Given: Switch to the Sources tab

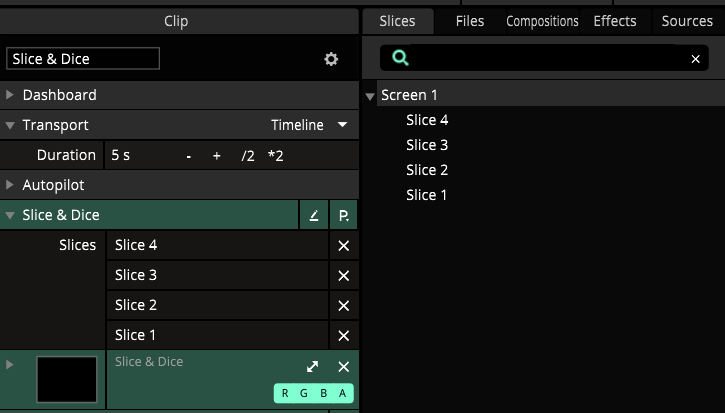Looking at the screenshot, I should 687,21.
